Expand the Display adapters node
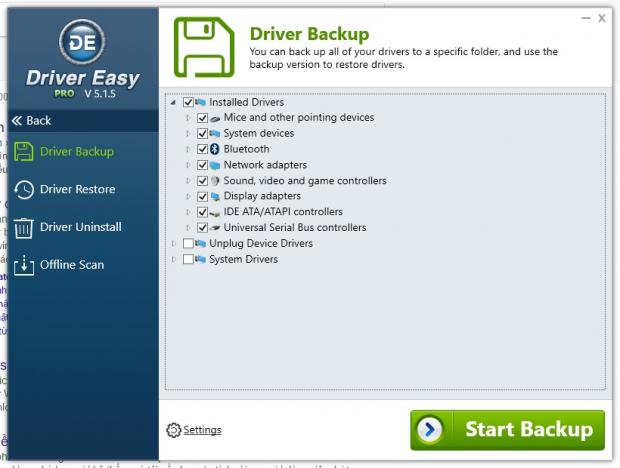 tap(188, 196)
